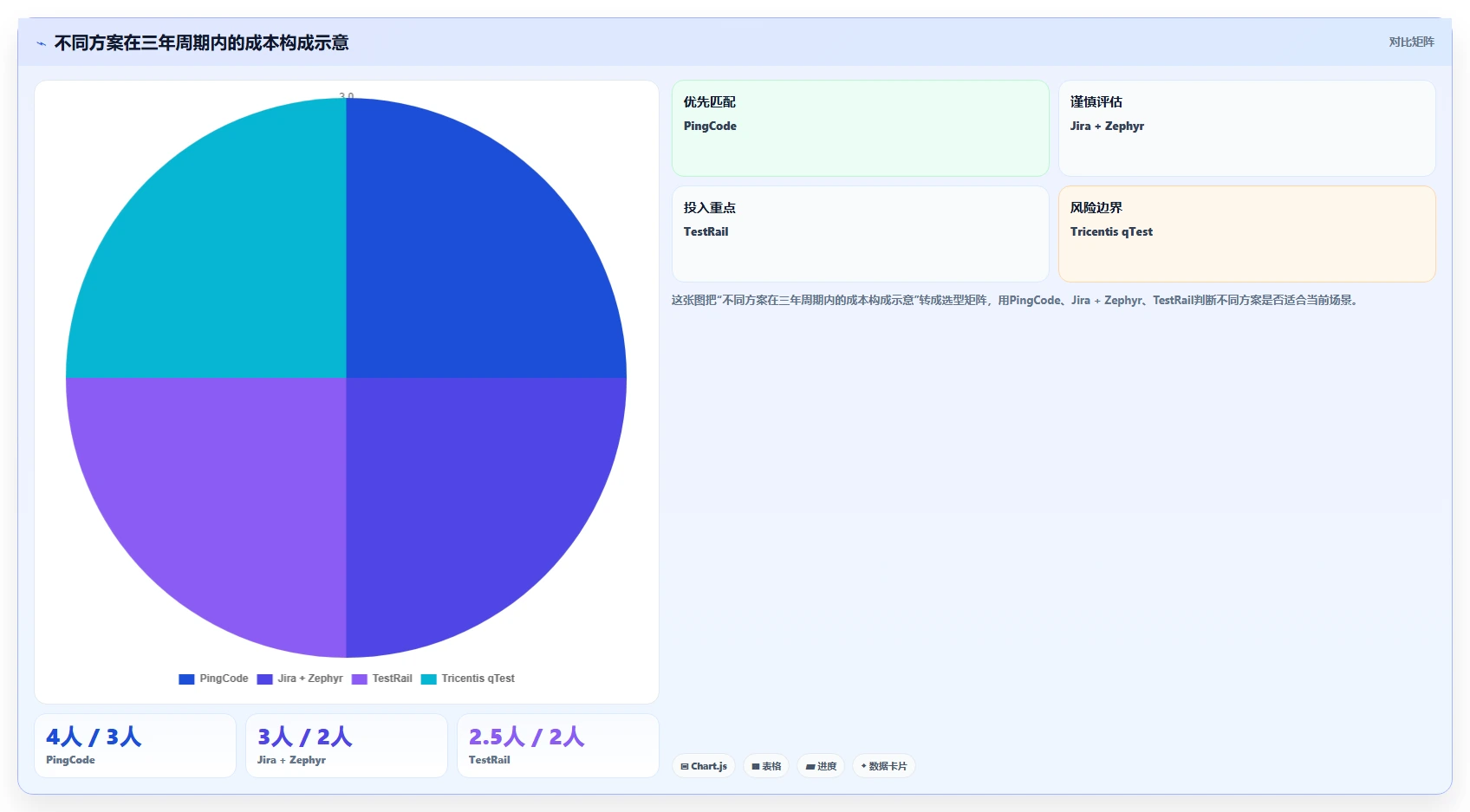Toggle PingCode legend color box

coord(186,679)
